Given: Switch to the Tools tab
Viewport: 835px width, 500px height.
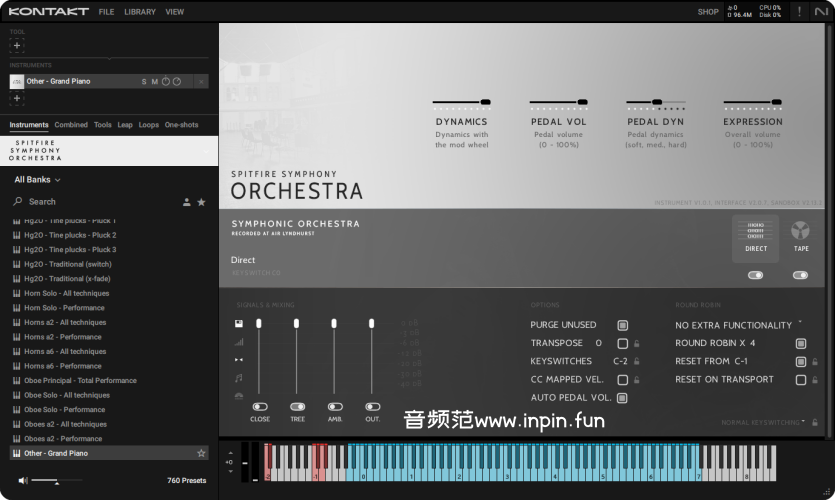Looking at the screenshot, I should 103,125.
